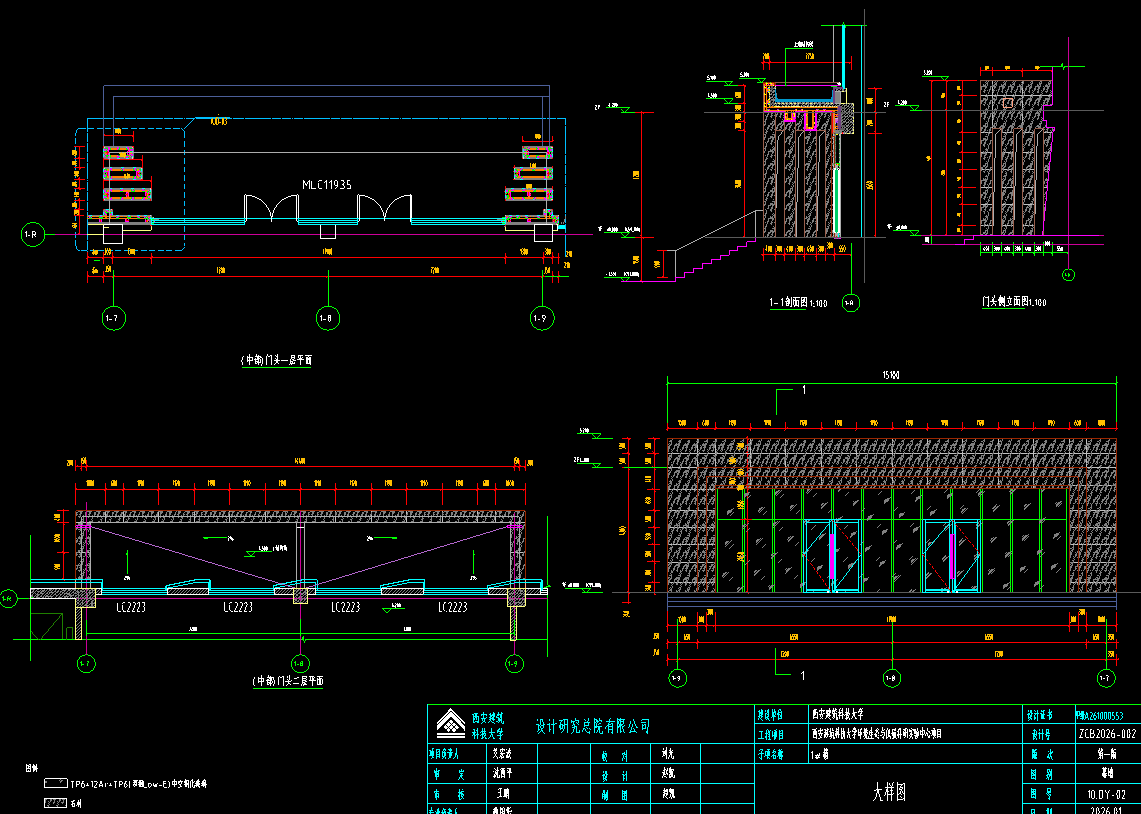Image resolution: width=1141 pixels, height=814 pixels.
Task: Select the ZCB2026-002 design number cell
Action: pyautogui.click(x=1107, y=734)
